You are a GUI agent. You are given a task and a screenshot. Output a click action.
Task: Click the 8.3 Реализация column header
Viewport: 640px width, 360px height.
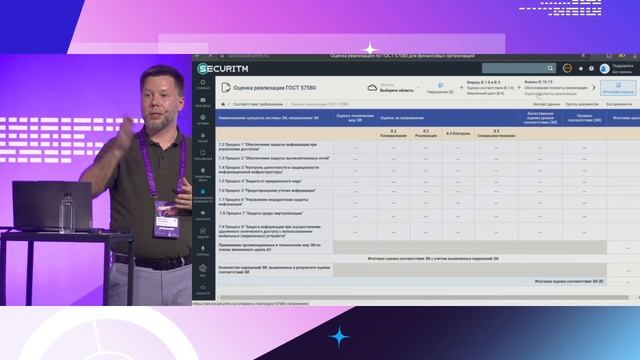point(426,133)
